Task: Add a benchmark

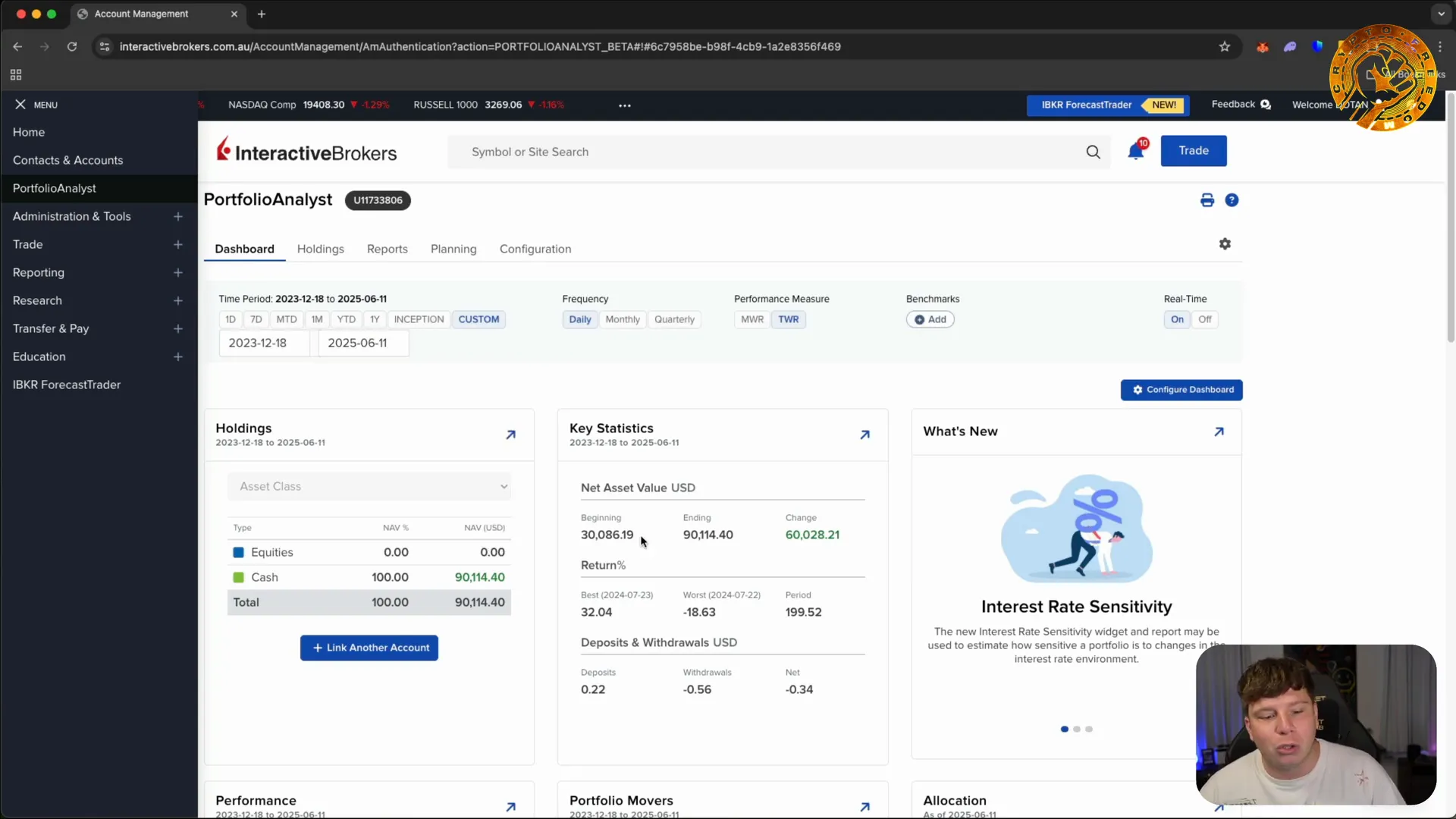Action: click(930, 319)
